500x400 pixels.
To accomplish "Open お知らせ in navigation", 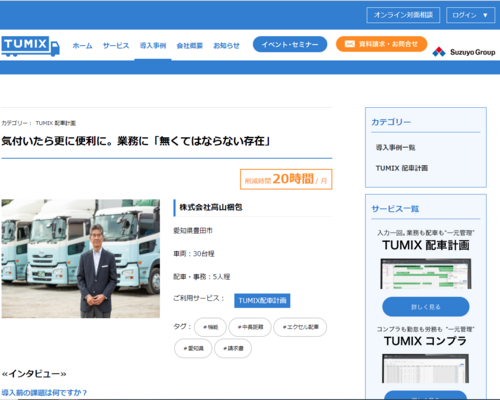I will 226,46.
